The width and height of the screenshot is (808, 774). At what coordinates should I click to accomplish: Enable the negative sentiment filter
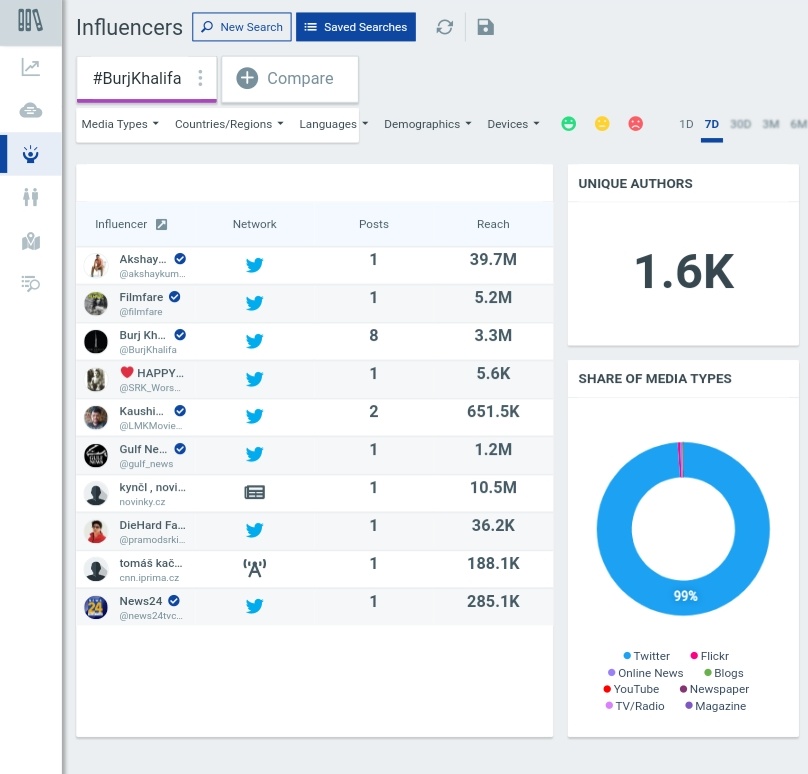[x=635, y=123]
